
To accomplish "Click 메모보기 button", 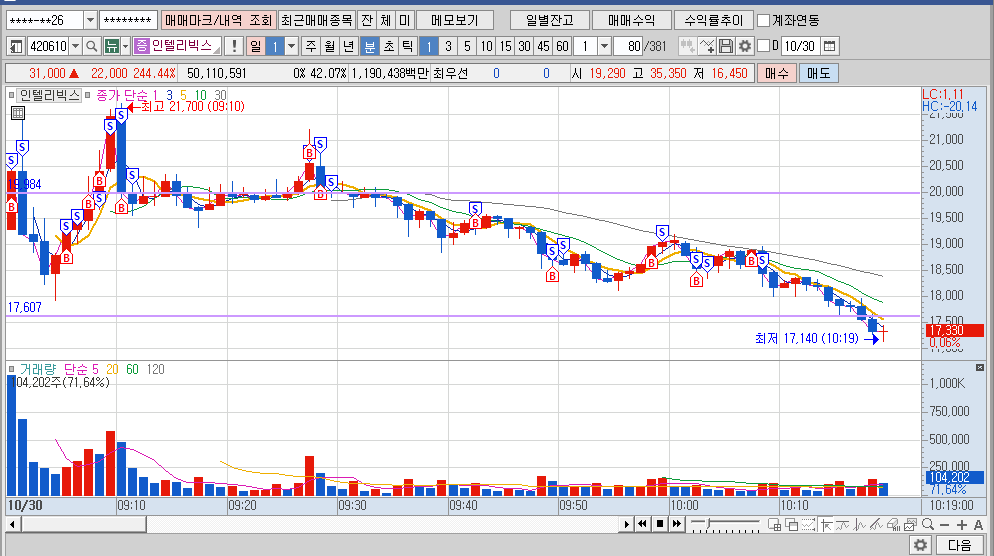I will (x=455, y=20).
